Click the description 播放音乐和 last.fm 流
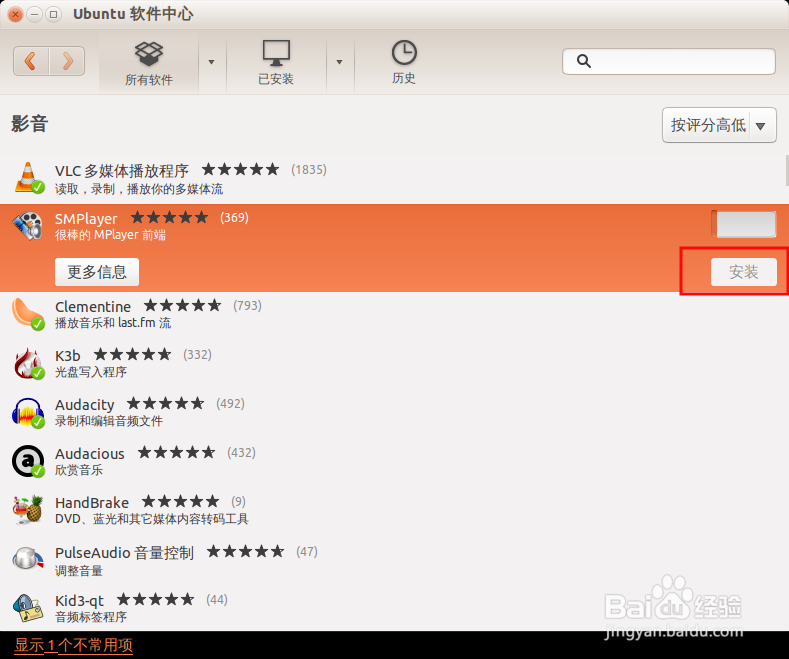The image size is (789, 659). click(x=113, y=323)
